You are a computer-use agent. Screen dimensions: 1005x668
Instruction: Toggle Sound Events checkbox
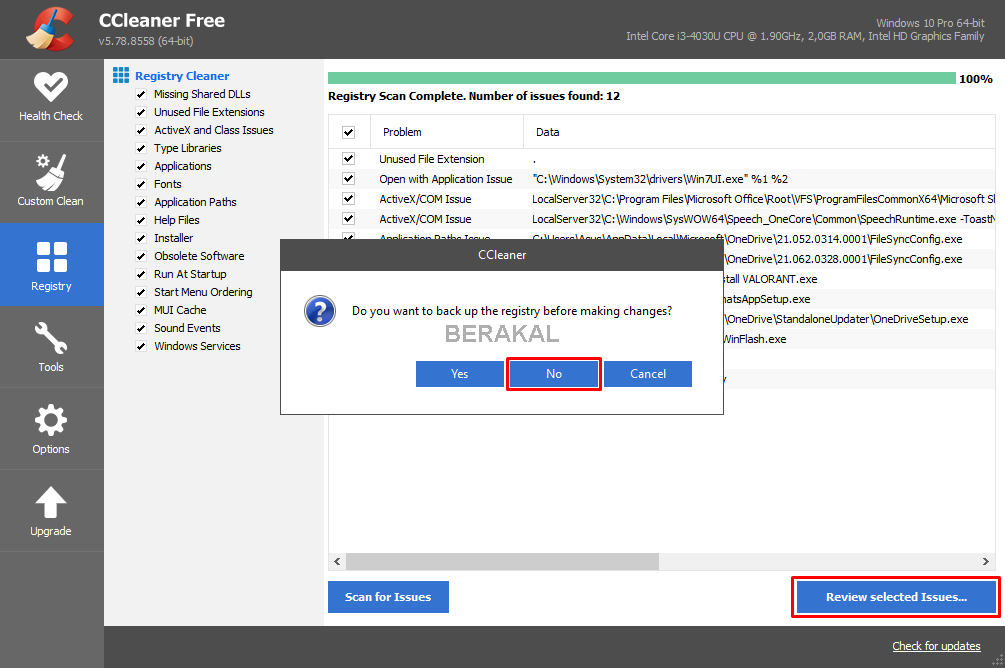(x=141, y=328)
